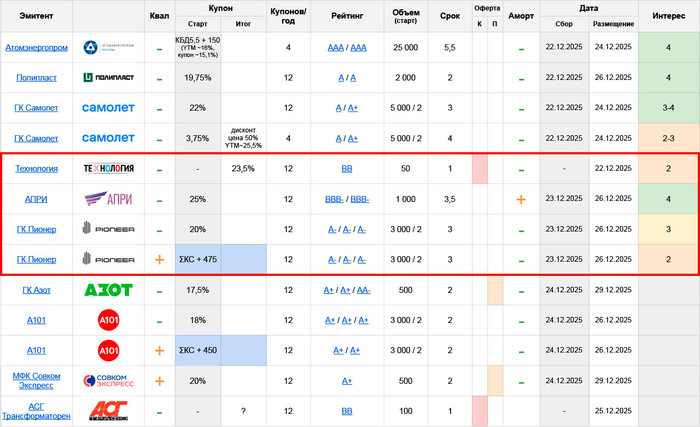The width and height of the screenshot is (700, 427).
Task: Open the Атомэнергопром issuer link
Action: [x=37, y=47]
